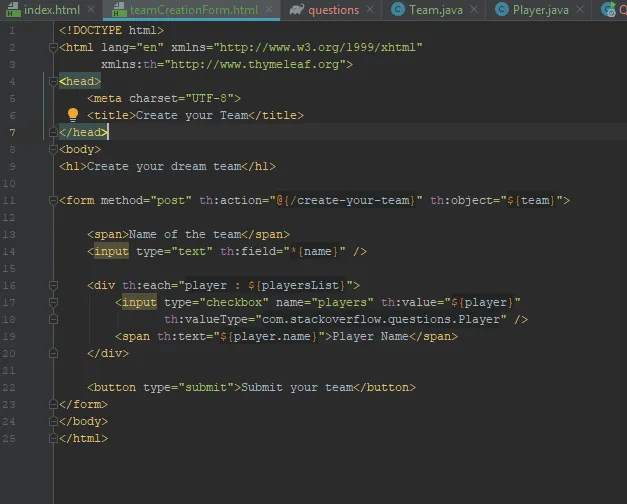Click the '${playersList}' expression

click(296, 286)
